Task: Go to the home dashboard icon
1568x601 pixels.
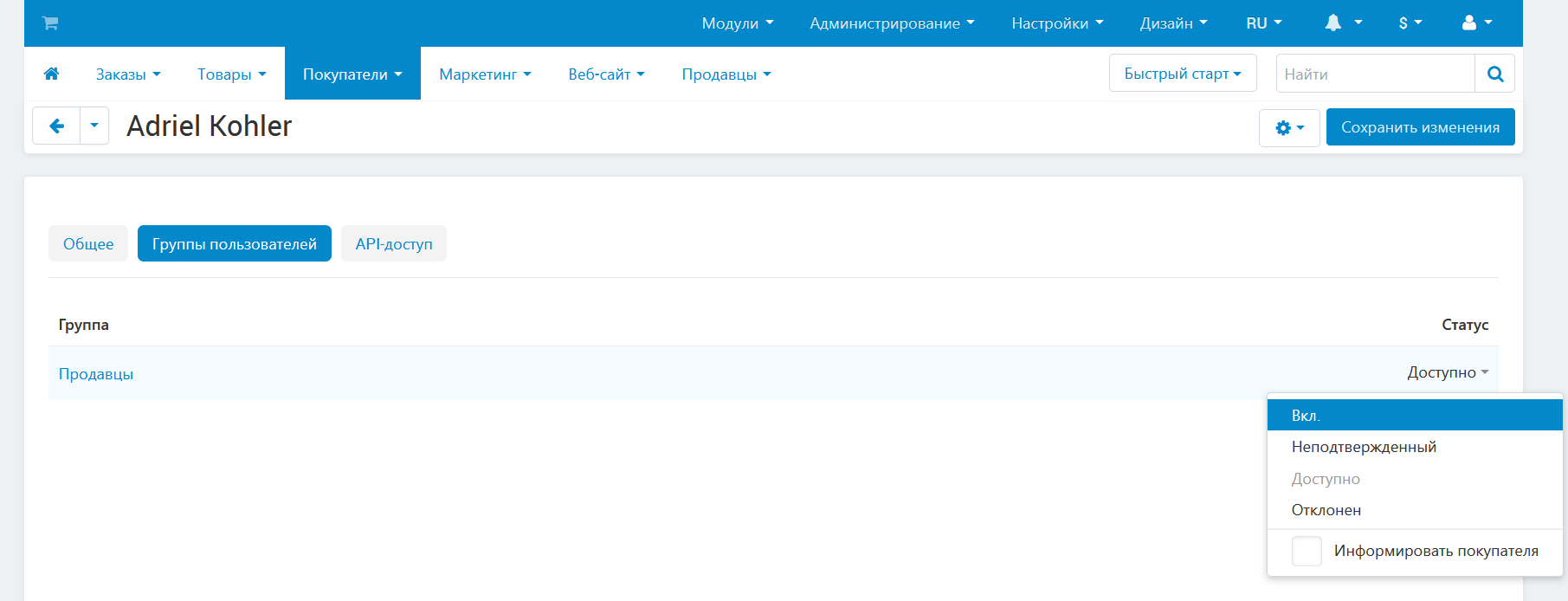Action: coord(51,74)
